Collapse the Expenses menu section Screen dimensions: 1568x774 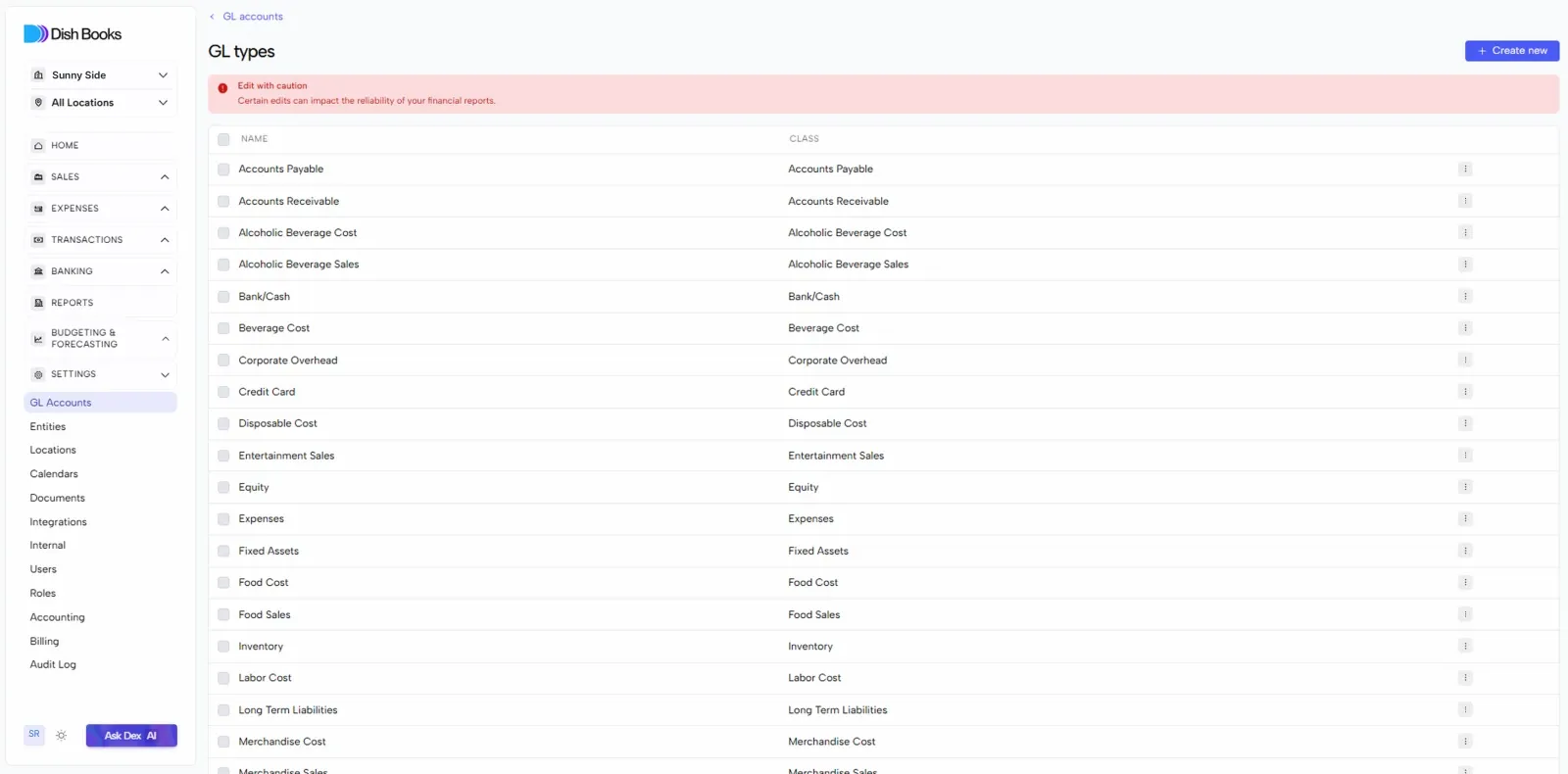pos(165,209)
